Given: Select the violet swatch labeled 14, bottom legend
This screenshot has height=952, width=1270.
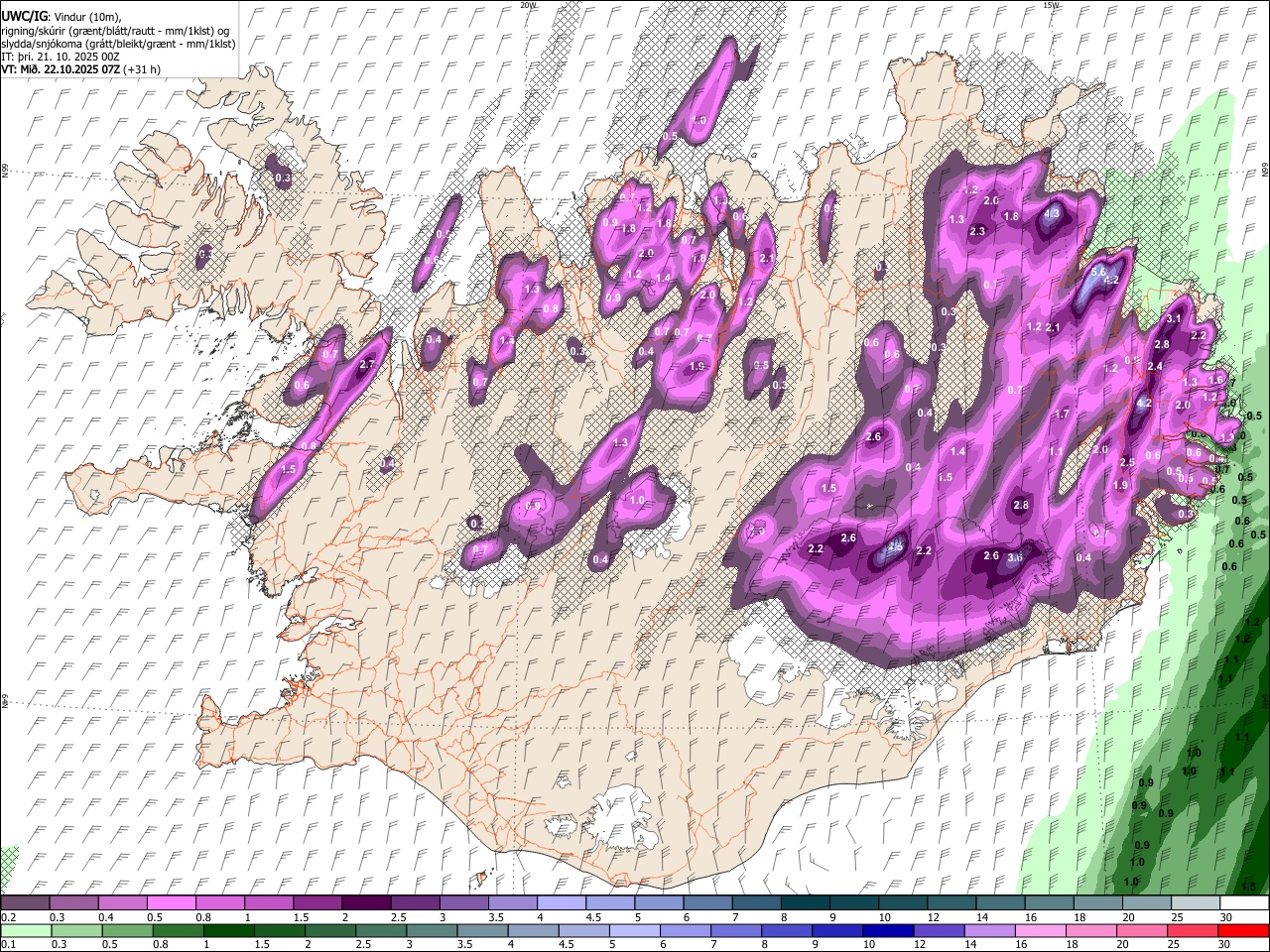Looking at the screenshot, I should pyautogui.click(x=988, y=931).
